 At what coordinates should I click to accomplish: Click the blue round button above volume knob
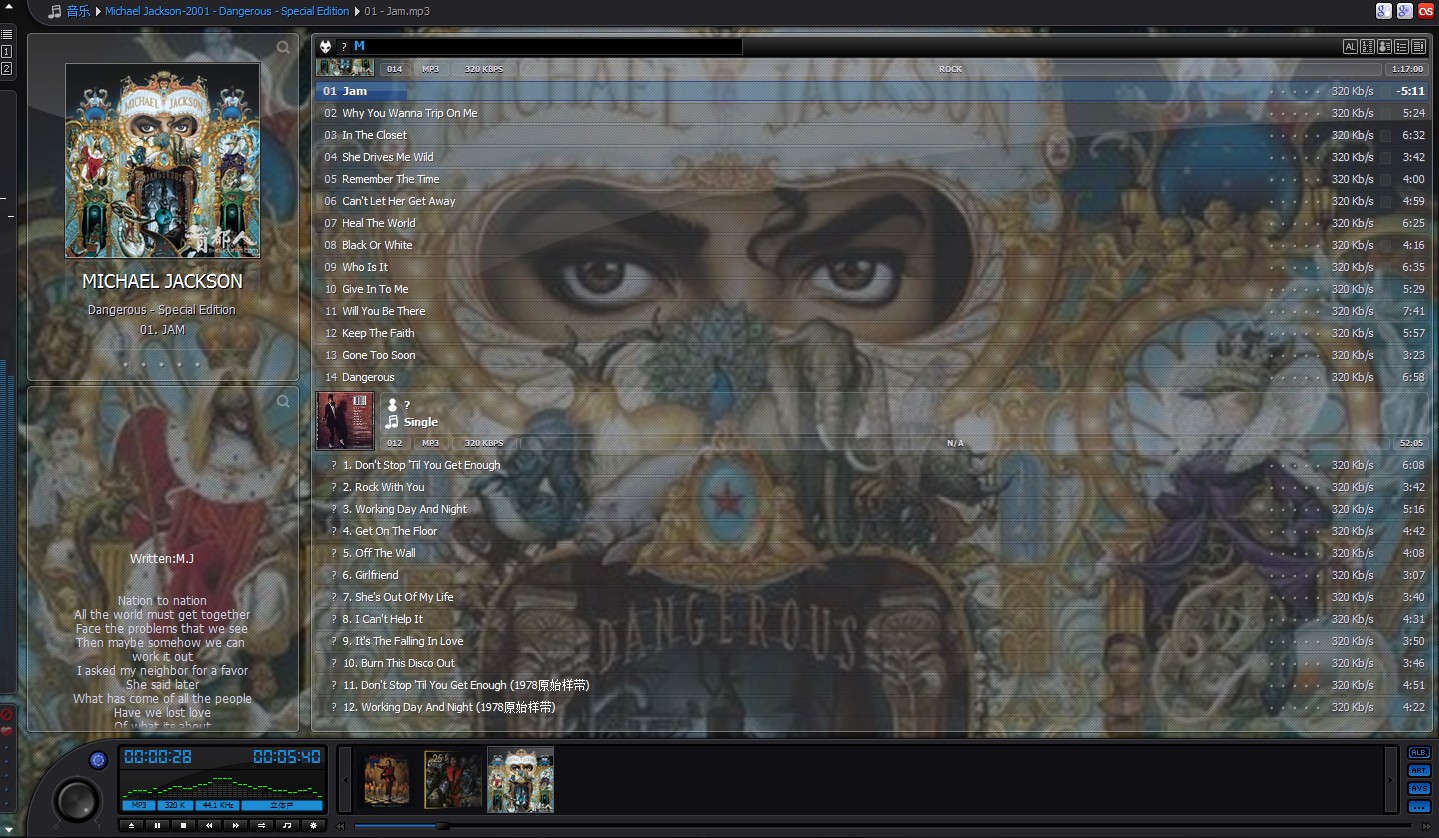(x=98, y=760)
